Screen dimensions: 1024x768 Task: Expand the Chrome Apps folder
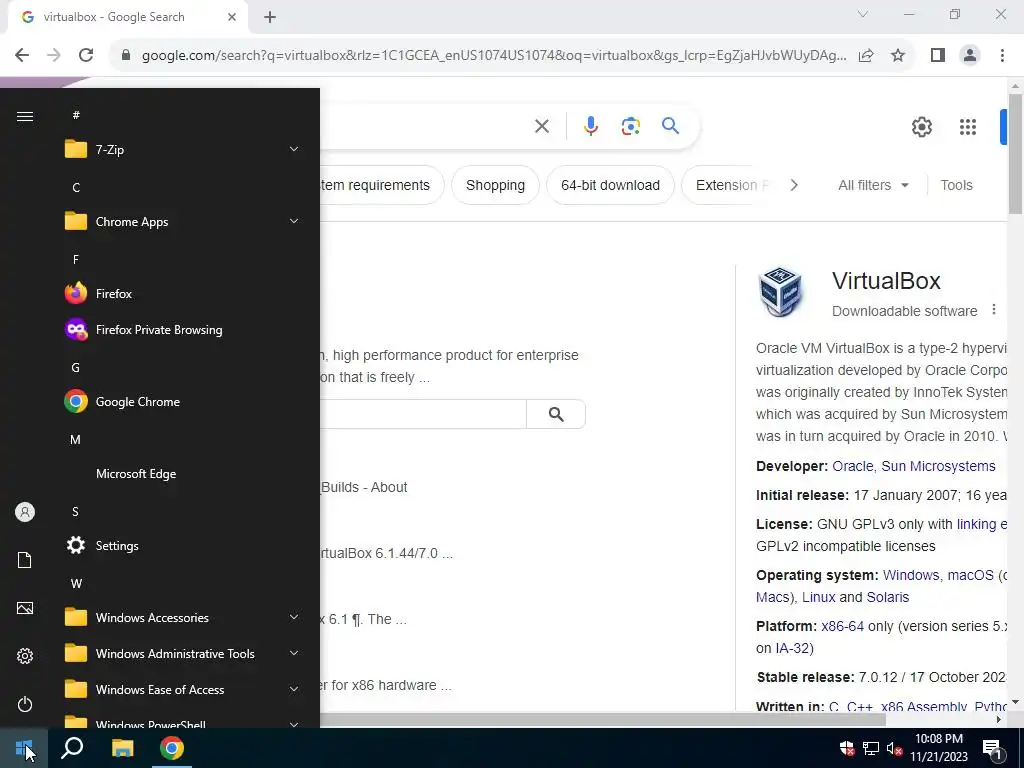click(183, 221)
